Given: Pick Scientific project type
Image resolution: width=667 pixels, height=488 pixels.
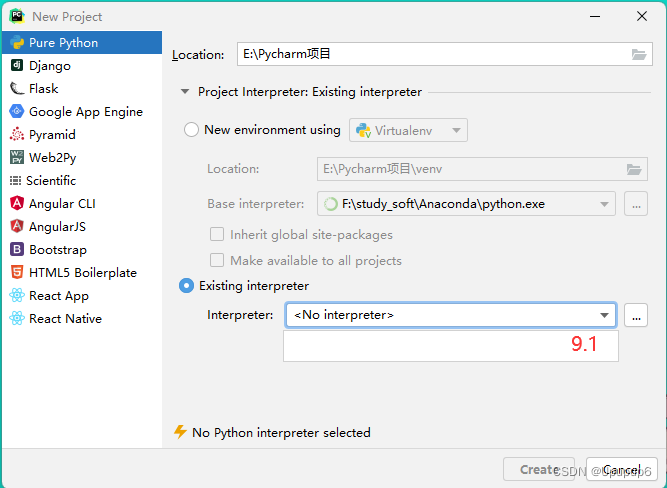Looking at the screenshot, I should [82, 180].
